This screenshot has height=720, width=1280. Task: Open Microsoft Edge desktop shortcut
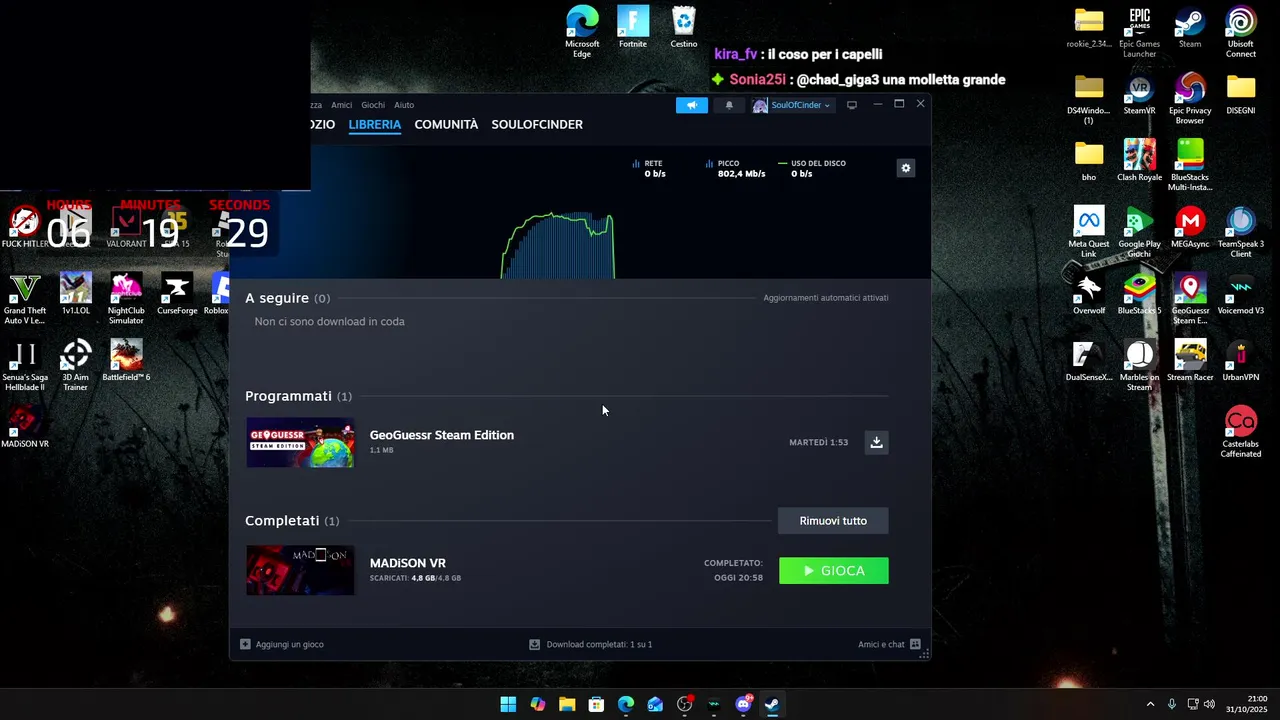click(x=582, y=32)
